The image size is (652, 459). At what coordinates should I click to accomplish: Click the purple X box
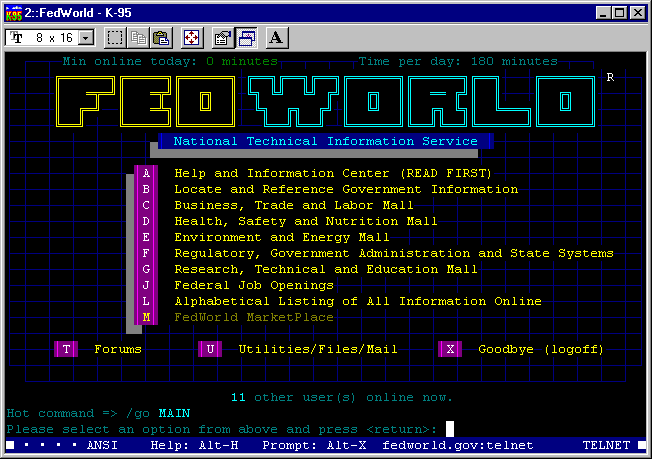pyautogui.click(x=450, y=349)
